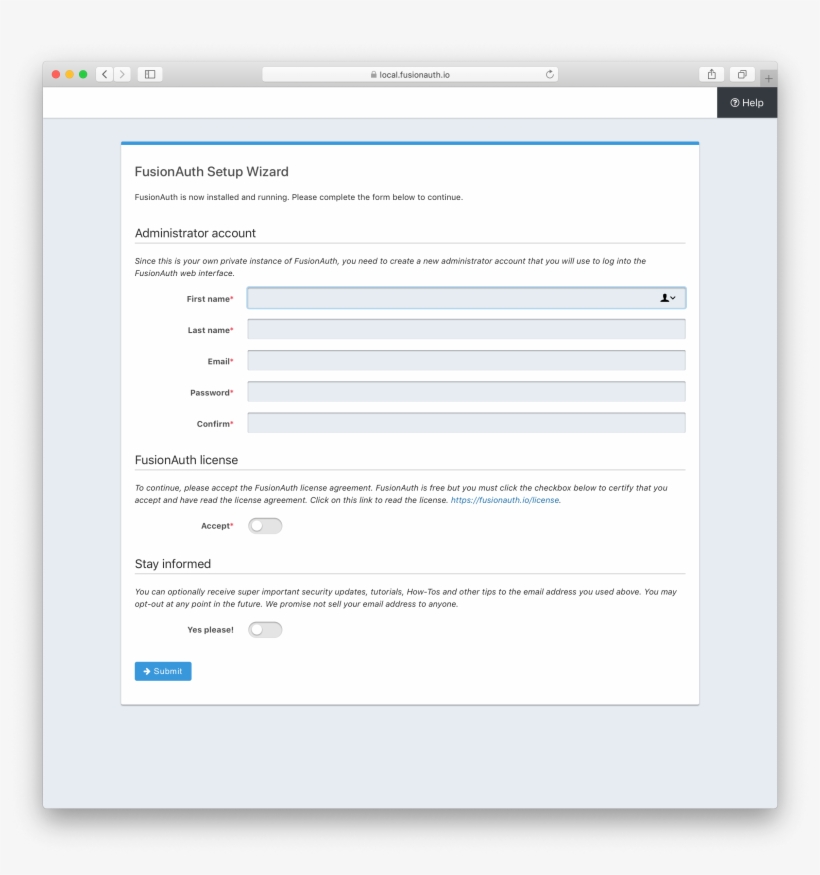Show the tab overview icon
The height and width of the screenshot is (875, 820).
click(742, 74)
